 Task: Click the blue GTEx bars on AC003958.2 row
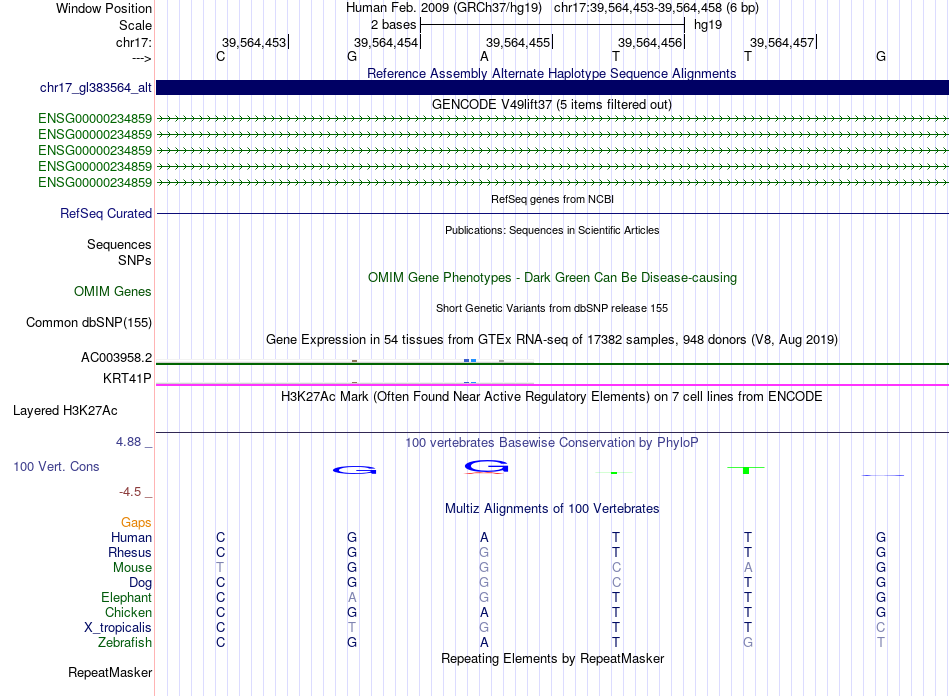[x=470, y=360]
